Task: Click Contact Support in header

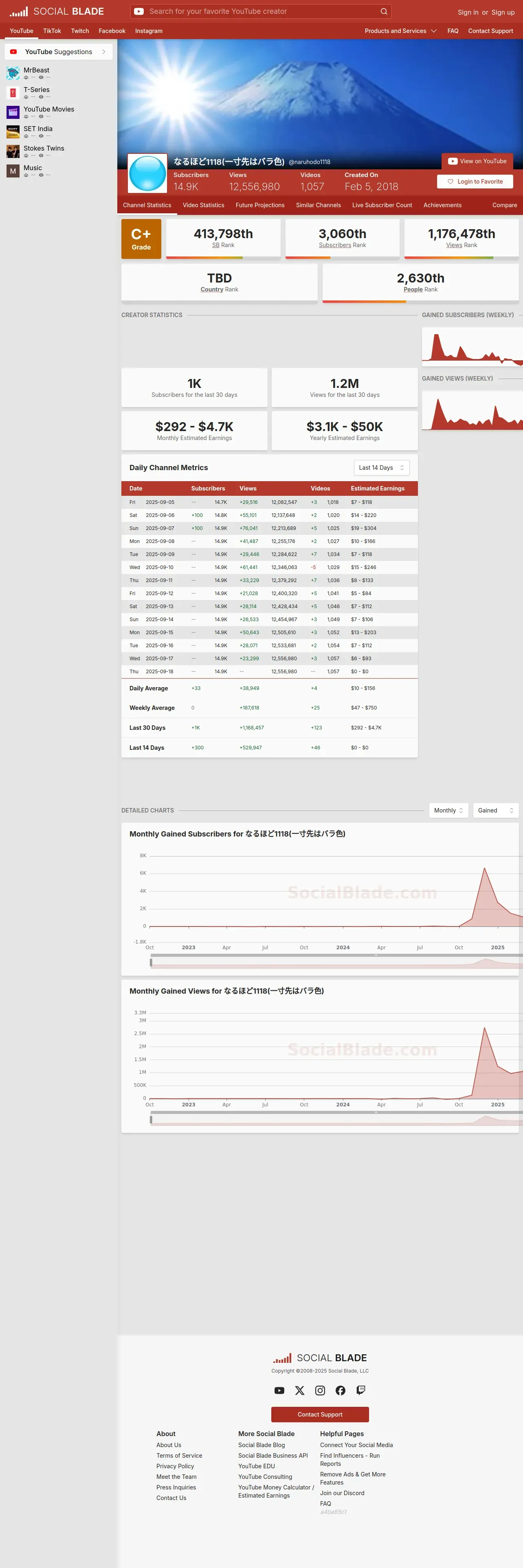Action: pyautogui.click(x=491, y=31)
